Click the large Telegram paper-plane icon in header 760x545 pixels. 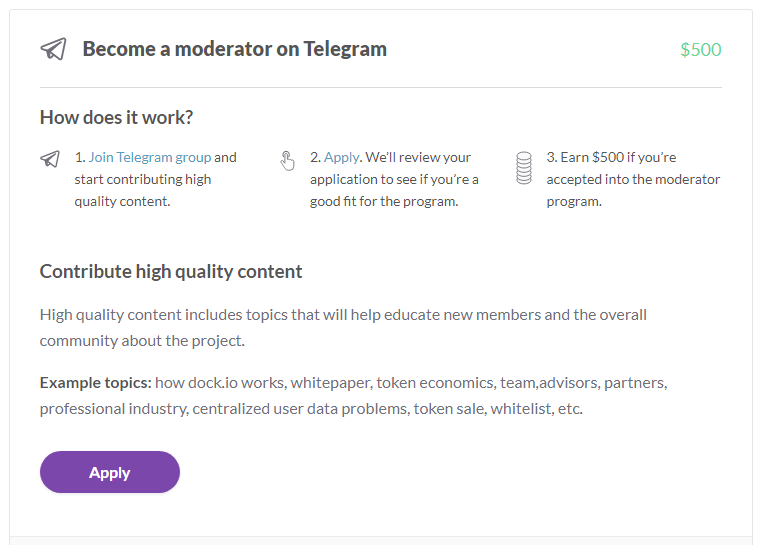[53, 49]
